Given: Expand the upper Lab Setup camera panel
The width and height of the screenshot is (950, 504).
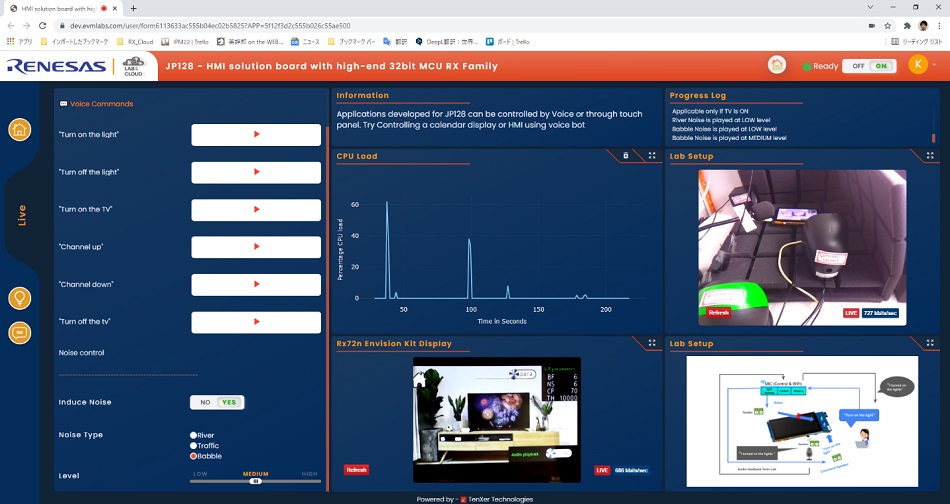Looking at the screenshot, I should pyautogui.click(x=930, y=156).
